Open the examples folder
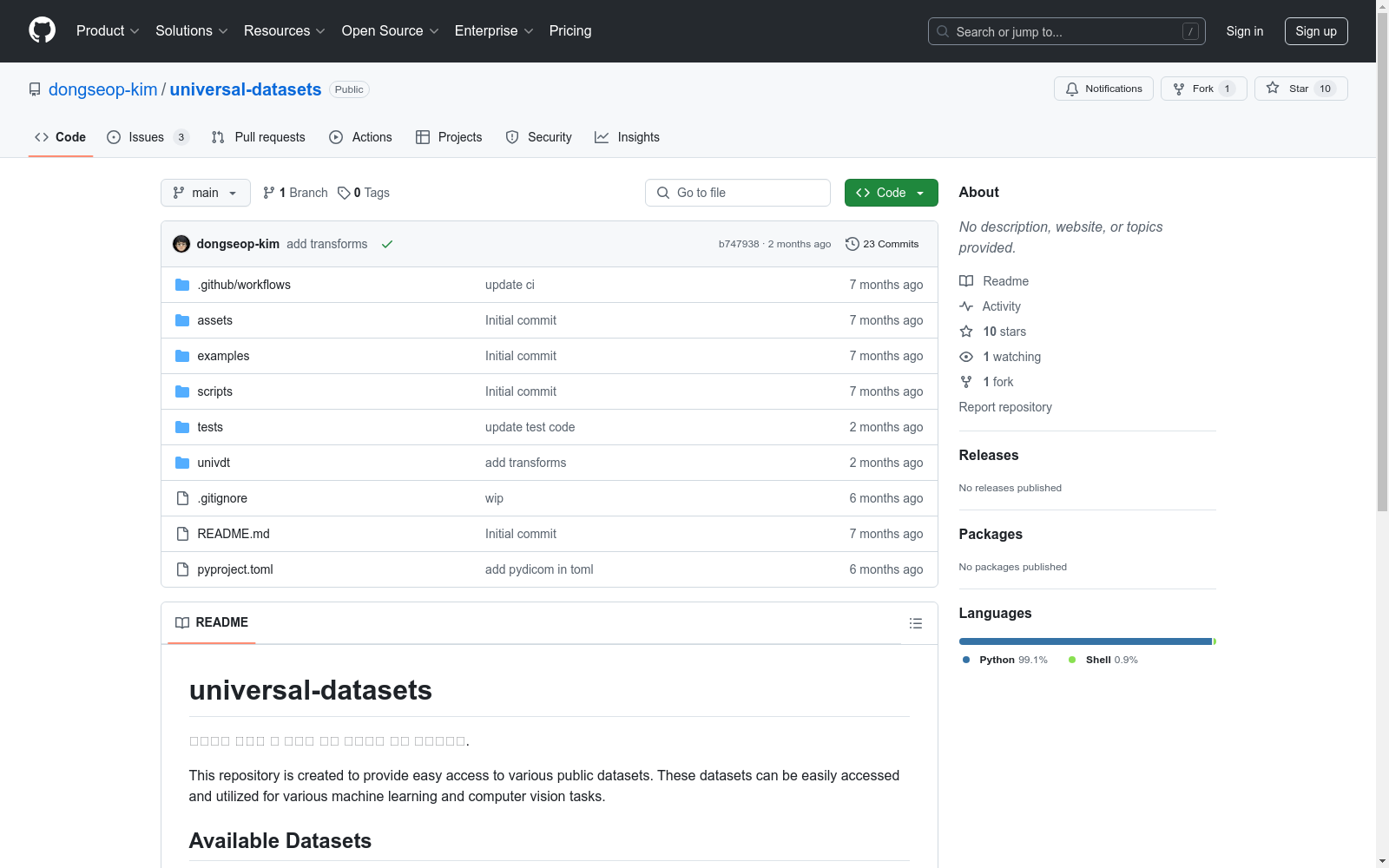Viewport: 1389px width, 868px height. click(x=223, y=356)
